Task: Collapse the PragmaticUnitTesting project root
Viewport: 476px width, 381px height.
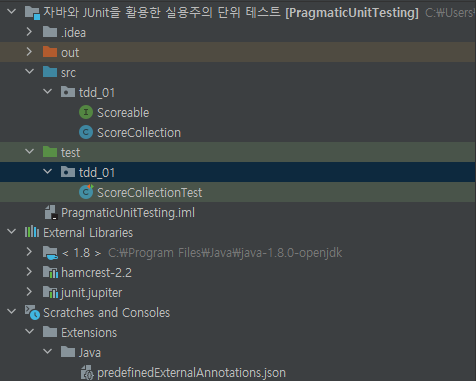Action: point(12,12)
